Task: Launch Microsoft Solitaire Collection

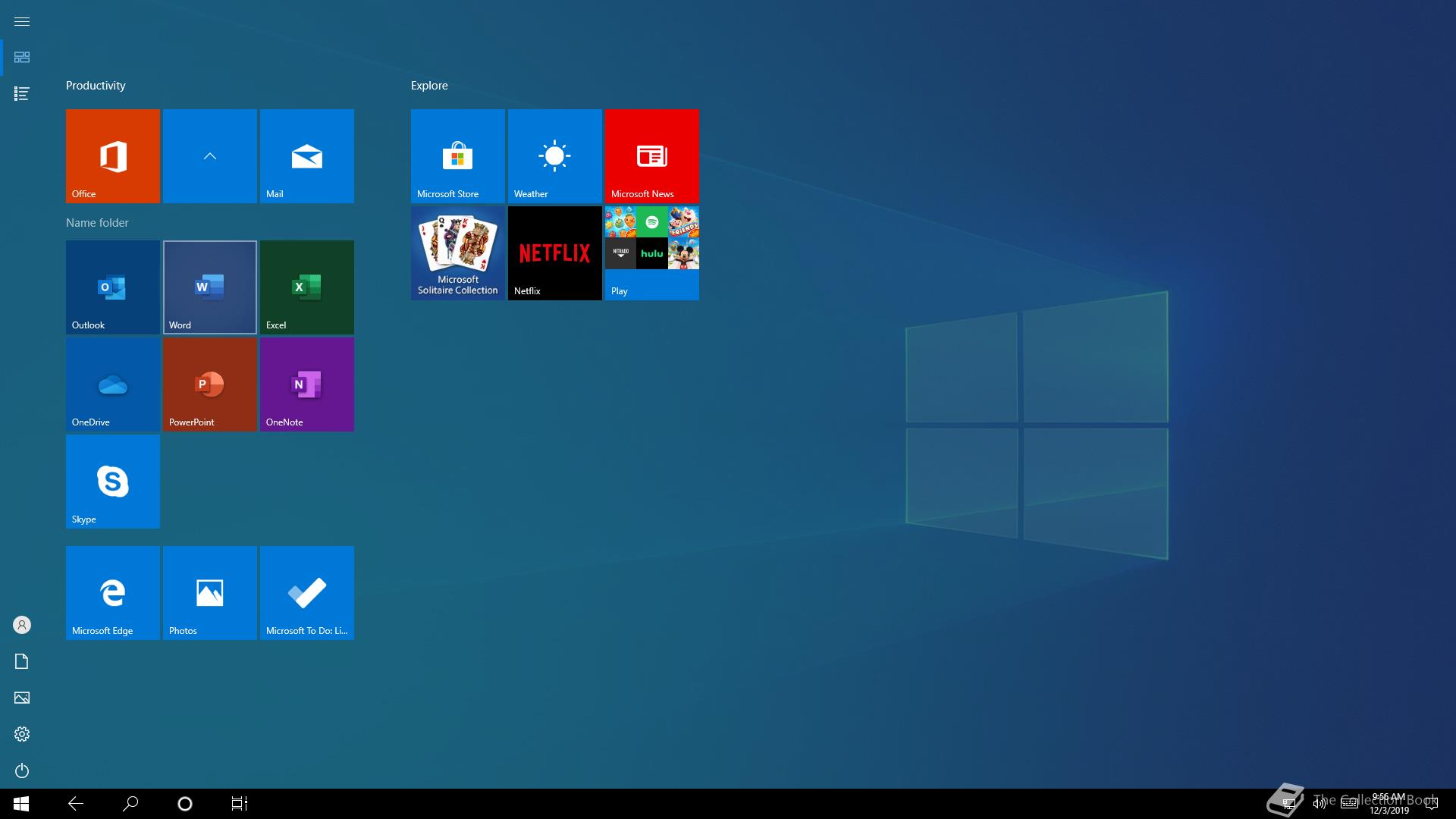Action: (x=457, y=253)
